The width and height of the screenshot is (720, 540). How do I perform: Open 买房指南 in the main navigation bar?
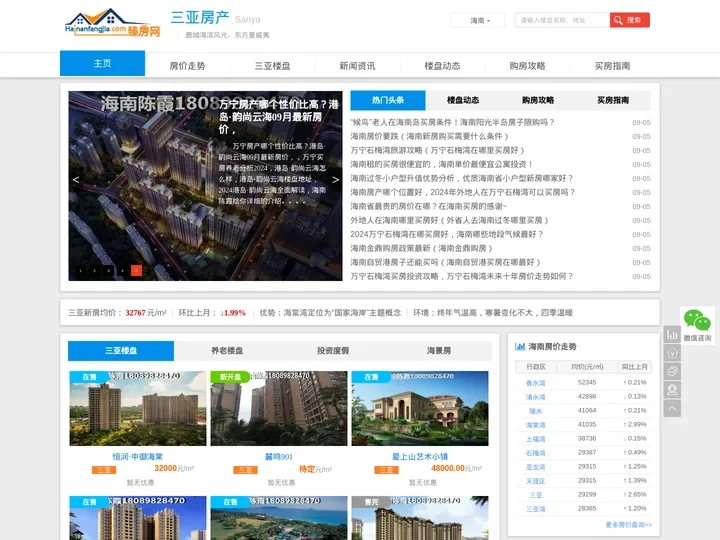pos(612,66)
